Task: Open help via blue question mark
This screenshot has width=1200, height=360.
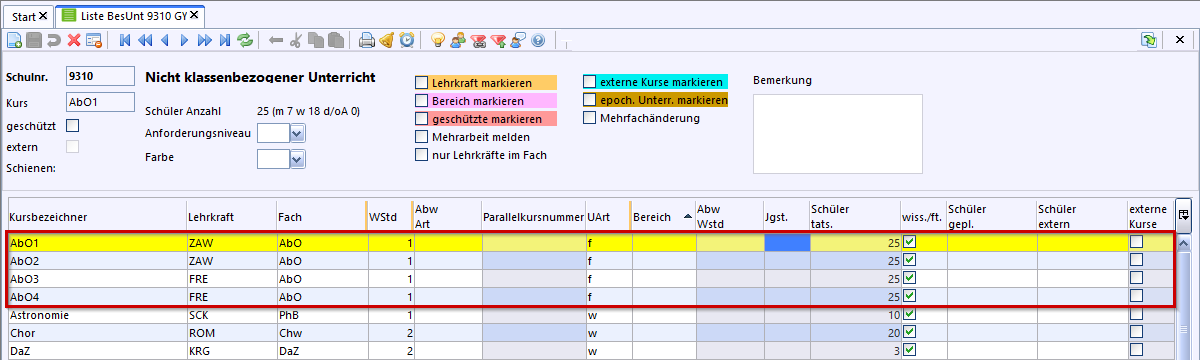Action: point(538,41)
